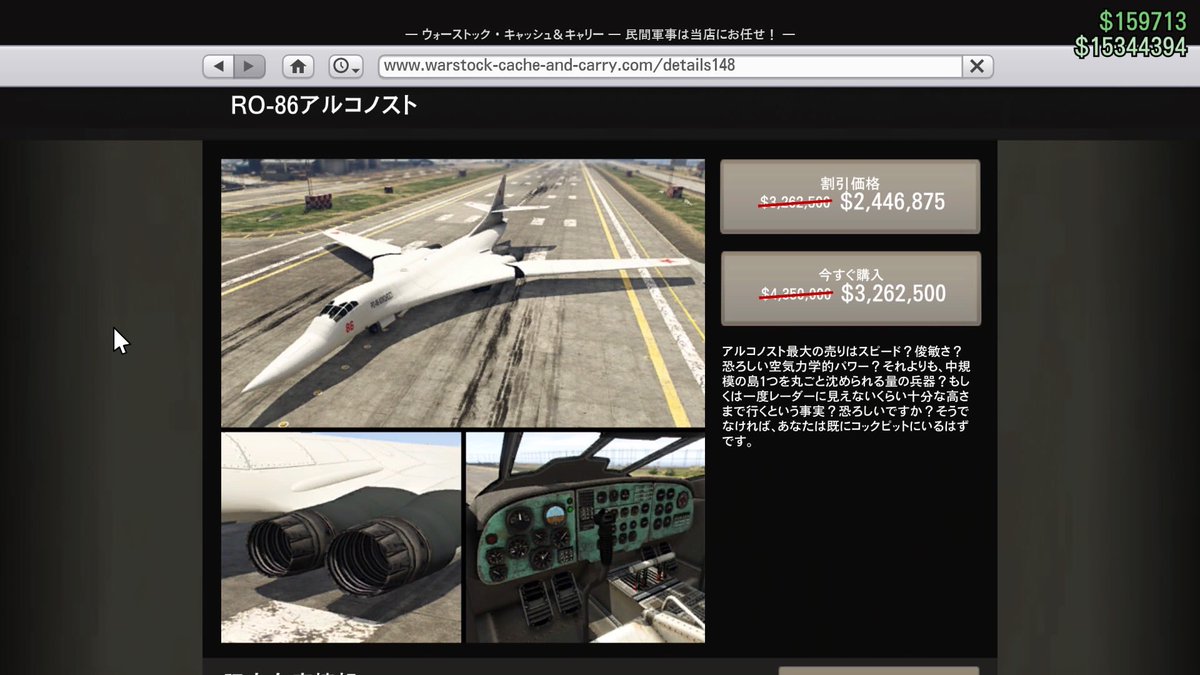
Task: Click the crossed-out $4,350,000 original price
Action: (x=796, y=295)
